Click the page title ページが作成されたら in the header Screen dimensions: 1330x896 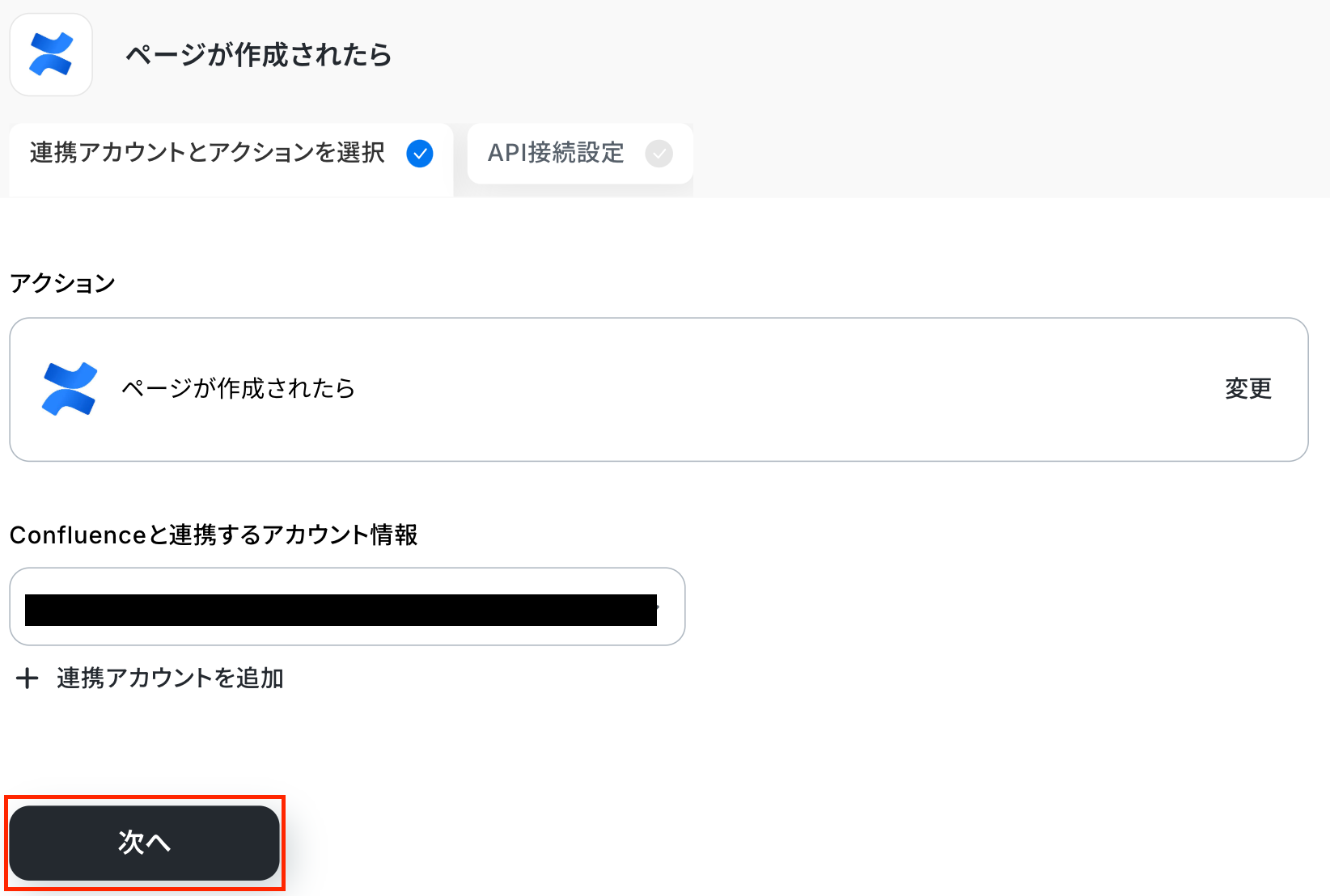click(x=259, y=55)
